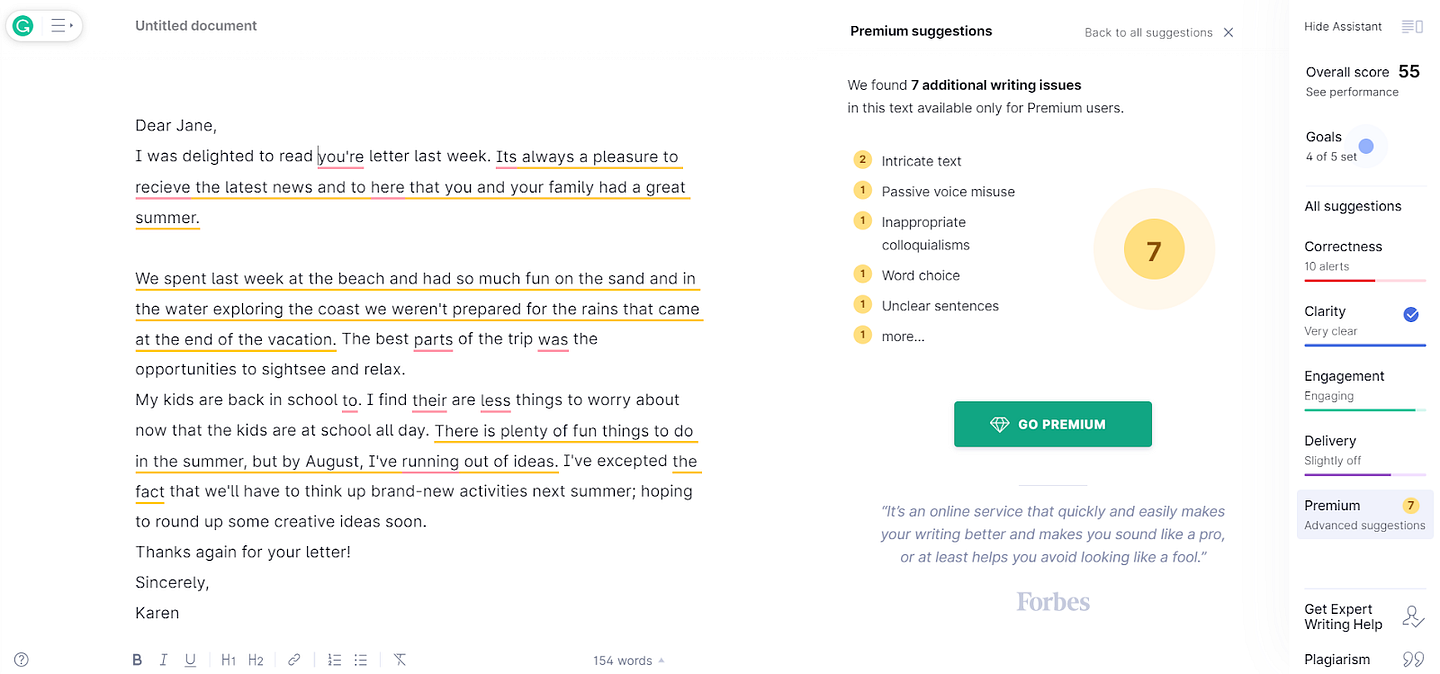This screenshot has width=1440, height=674.
Task: Expand the 154 words count menu
Action: pos(628,661)
